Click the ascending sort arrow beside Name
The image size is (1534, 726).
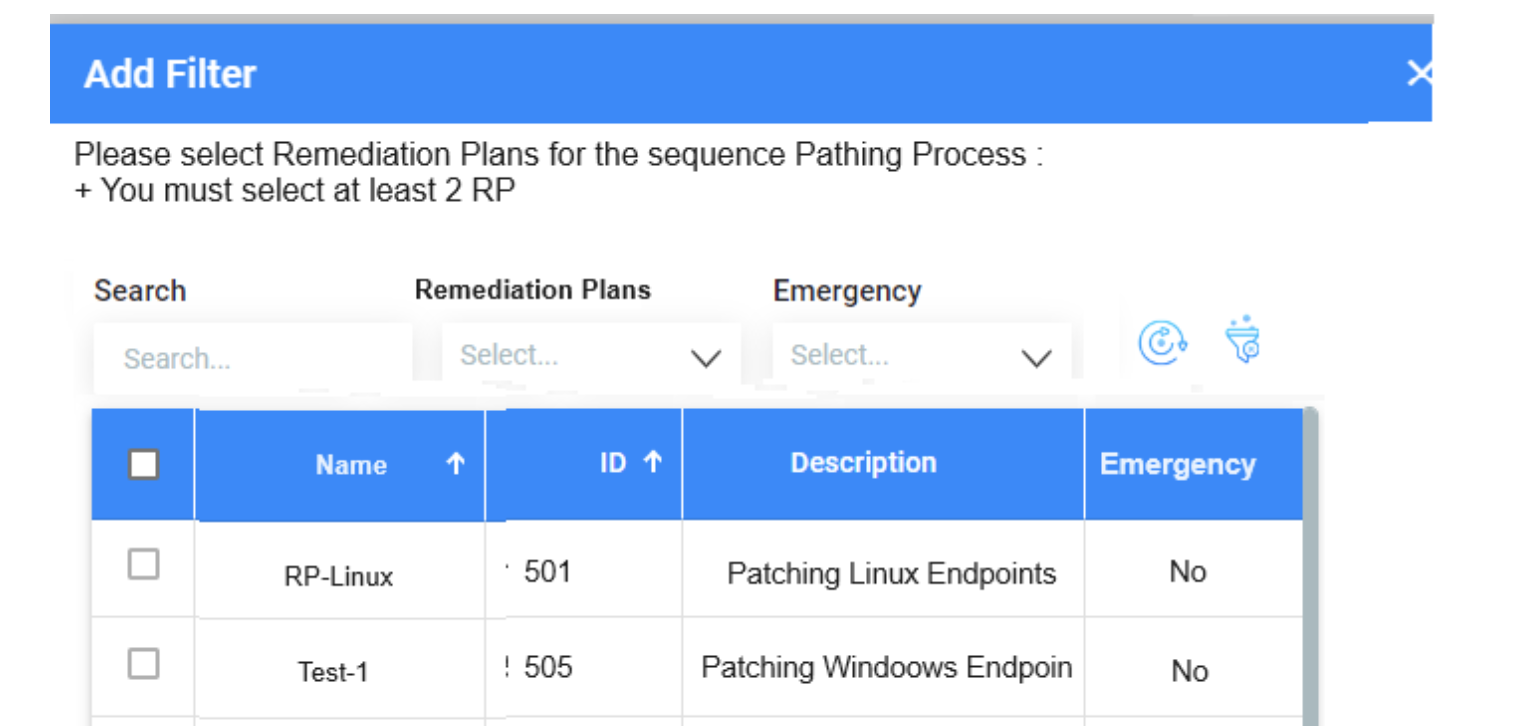[x=456, y=463]
